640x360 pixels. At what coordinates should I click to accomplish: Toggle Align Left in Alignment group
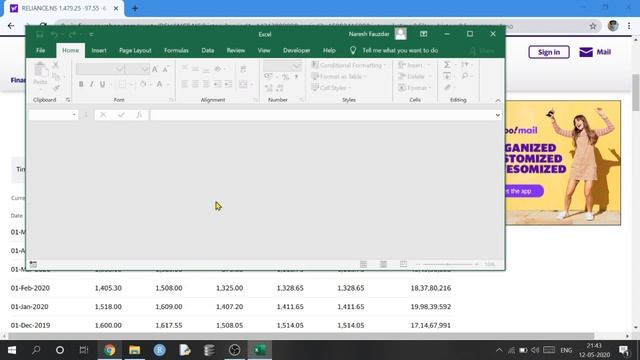tap(184, 84)
